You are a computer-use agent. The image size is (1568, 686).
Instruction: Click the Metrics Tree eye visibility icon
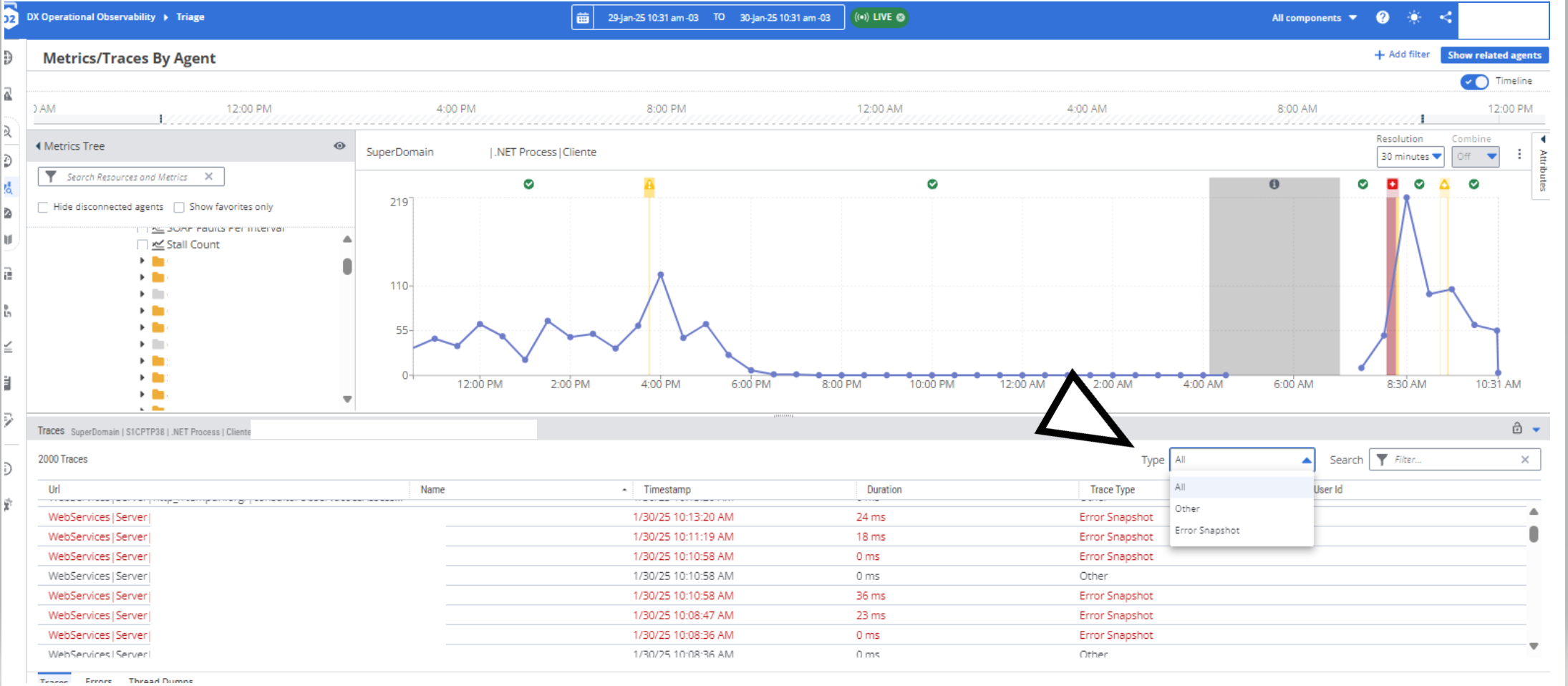pyautogui.click(x=339, y=146)
